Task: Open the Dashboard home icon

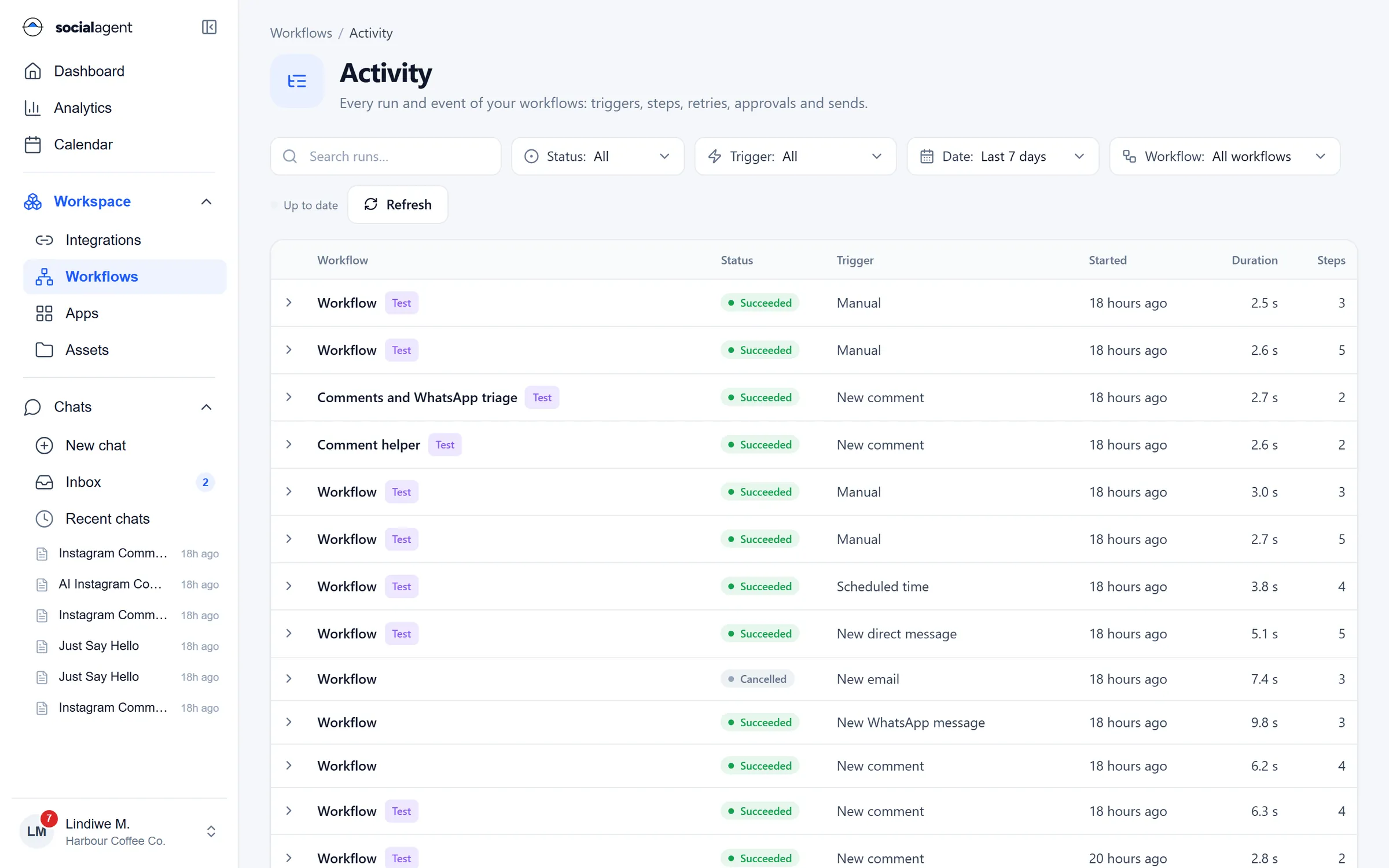Action: point(33,71)
